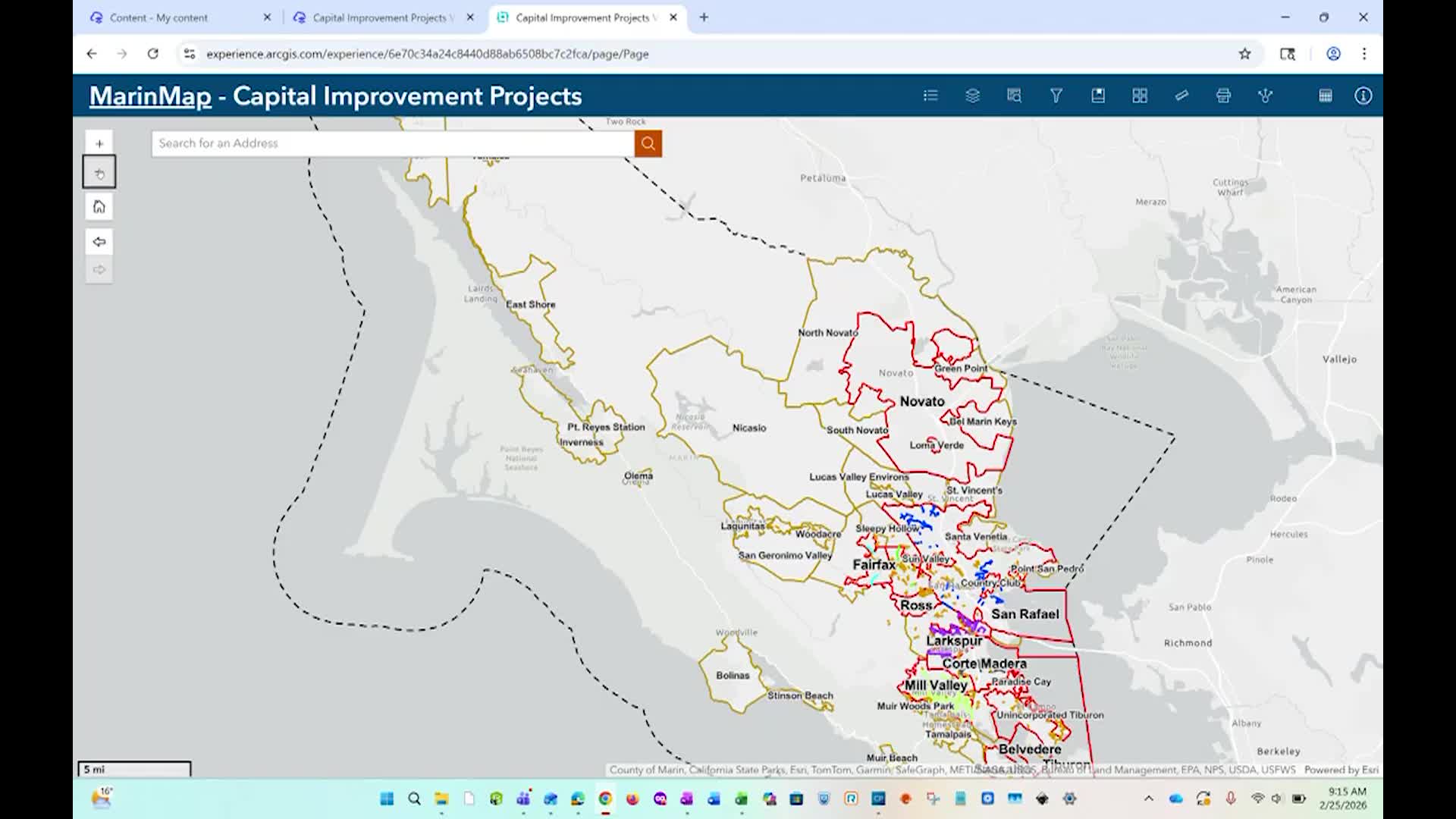Open the Share tool
The height and width of the screenshot is (819, 1456).
(1265, 95)
